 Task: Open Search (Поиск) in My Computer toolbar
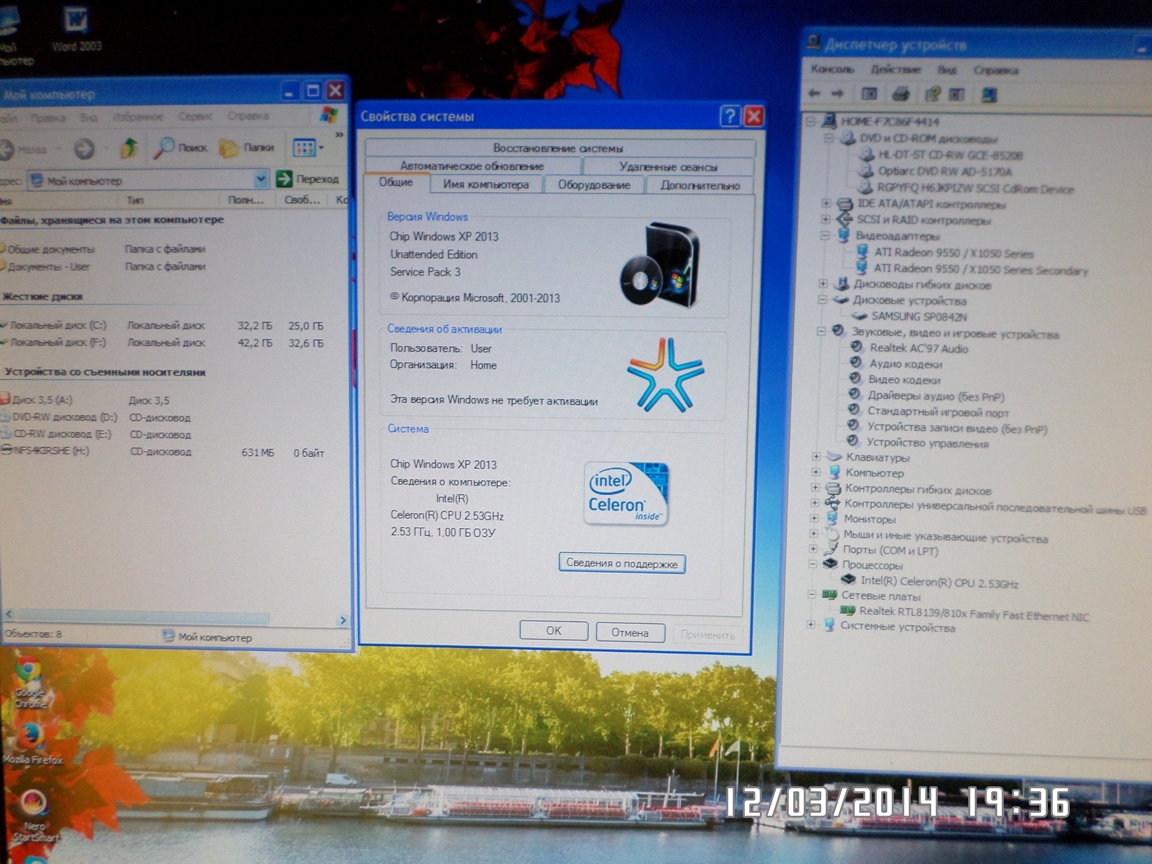tap(181, 148)
